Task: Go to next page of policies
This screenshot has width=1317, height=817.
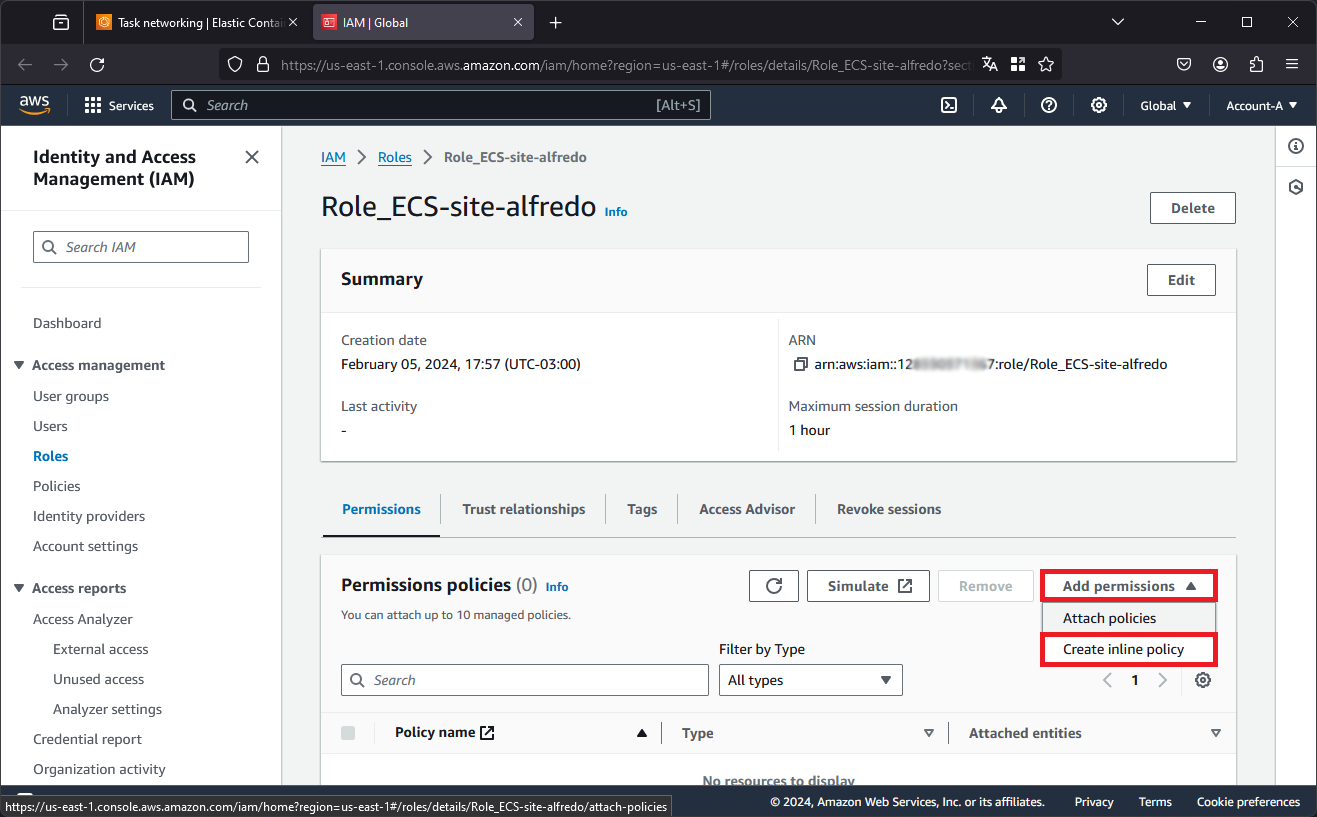Action: tap(1162, 680)
